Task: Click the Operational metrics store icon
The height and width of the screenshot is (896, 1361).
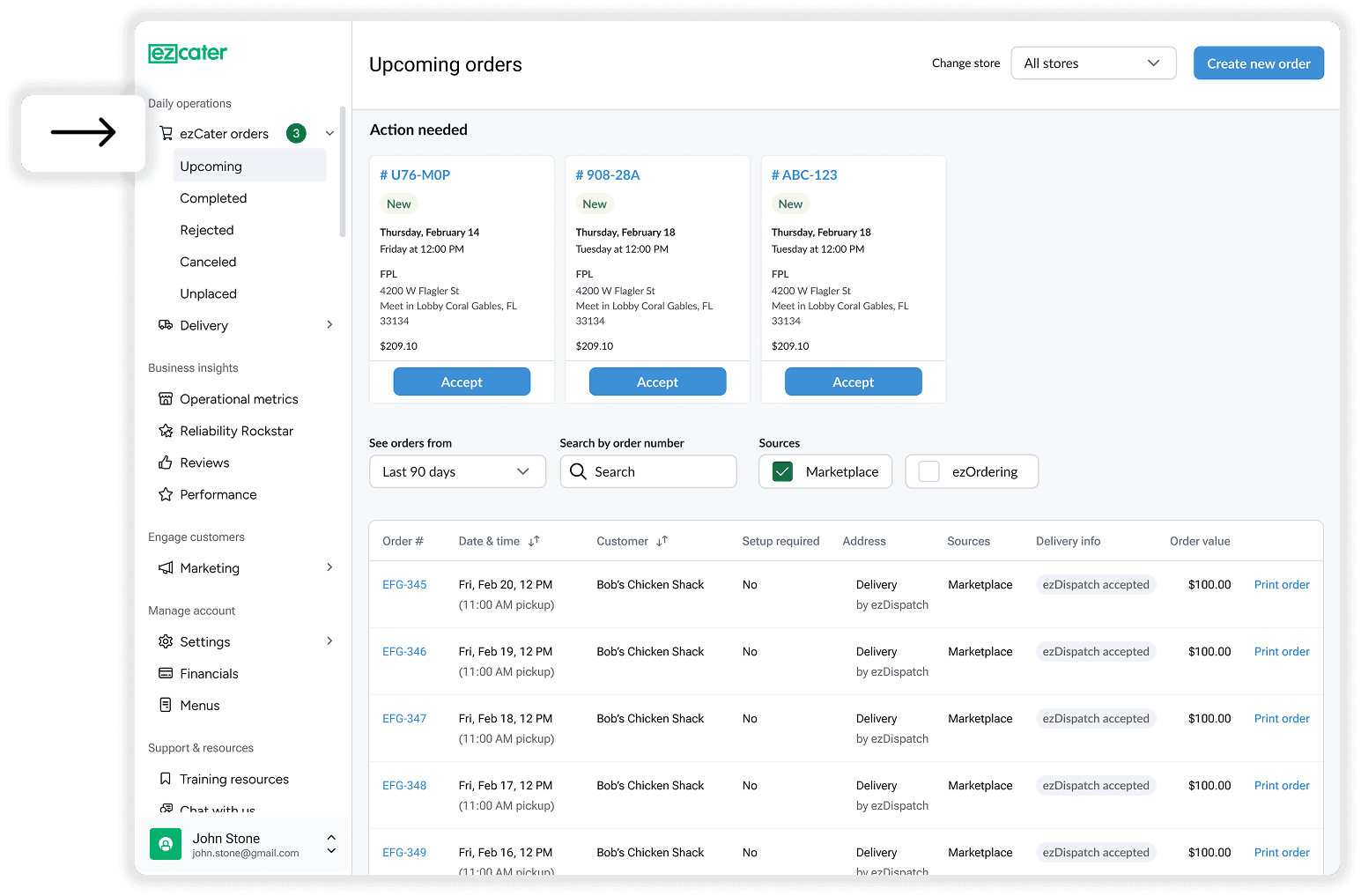Action: pos(166,399)
